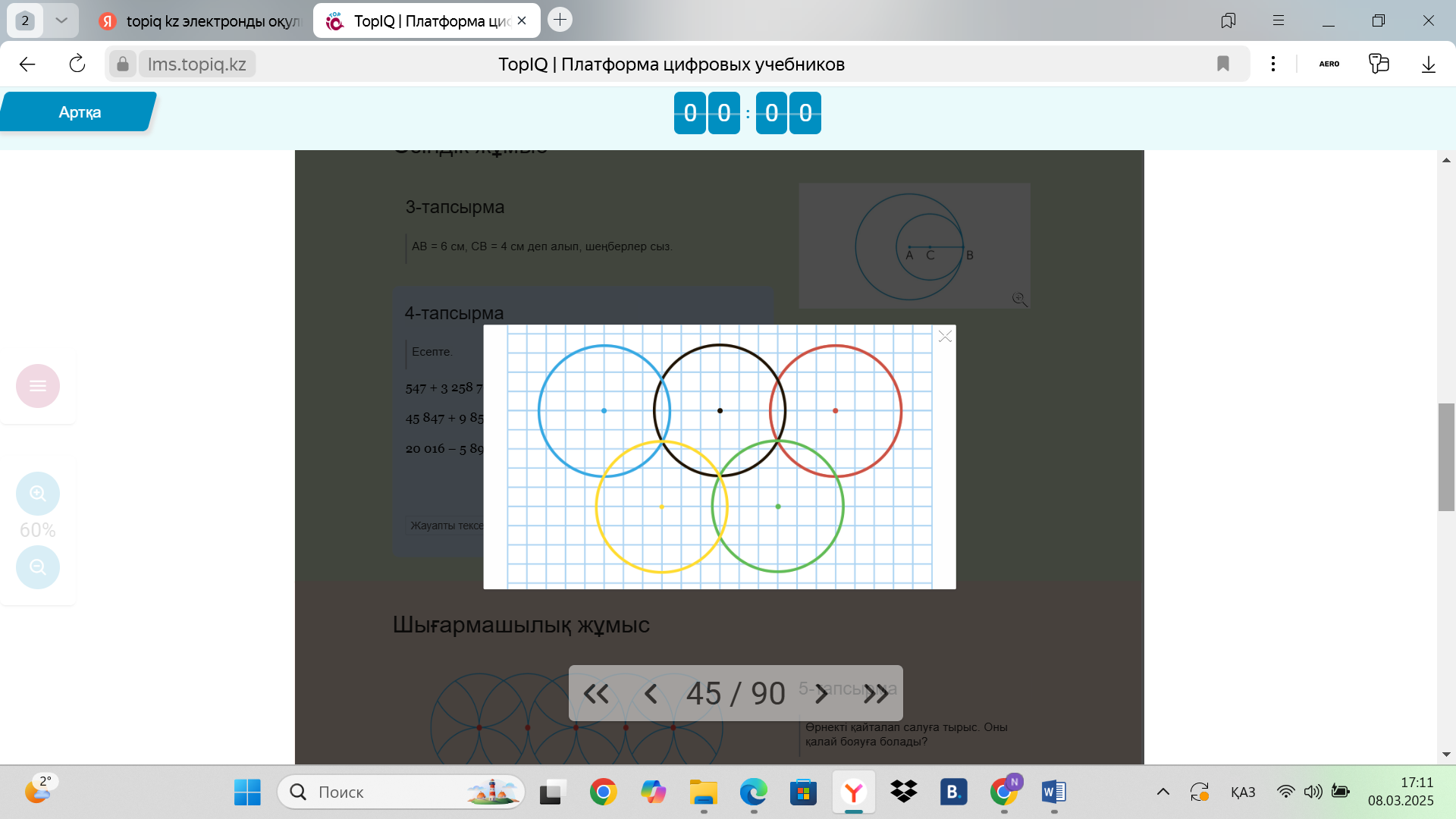The image size is (1456, 819).
Task: Open a new browser tab
Action: point(560,20)
